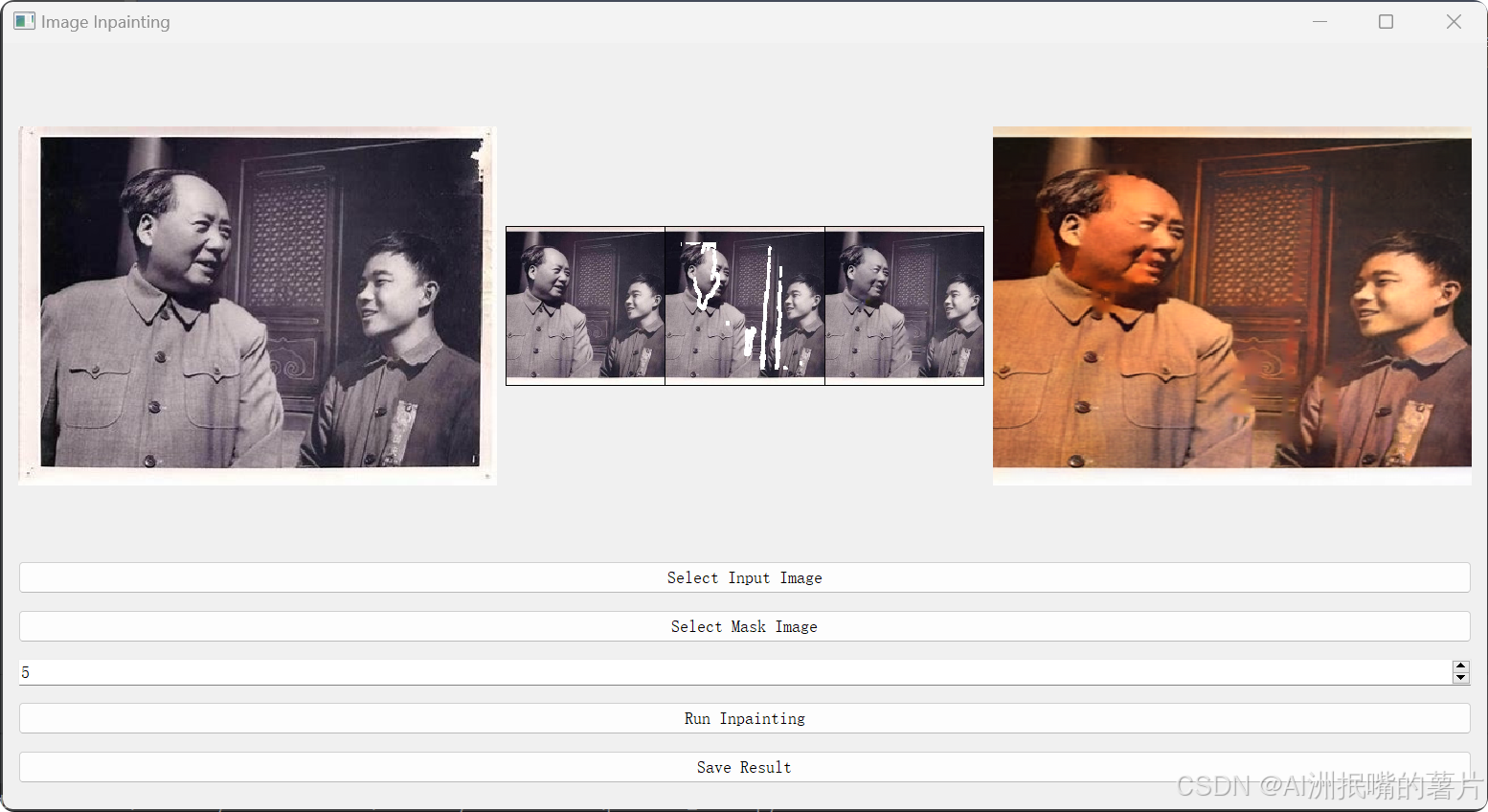Decrease the spin box value with down arrow
1488x812 pixels.
coord(1460,678)
